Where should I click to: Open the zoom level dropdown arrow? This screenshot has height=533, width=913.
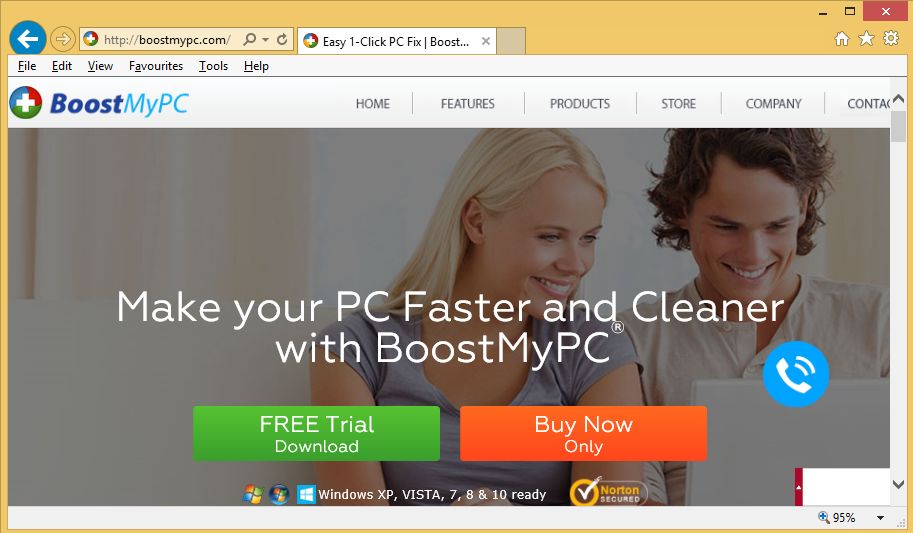[x=880, y=517]
